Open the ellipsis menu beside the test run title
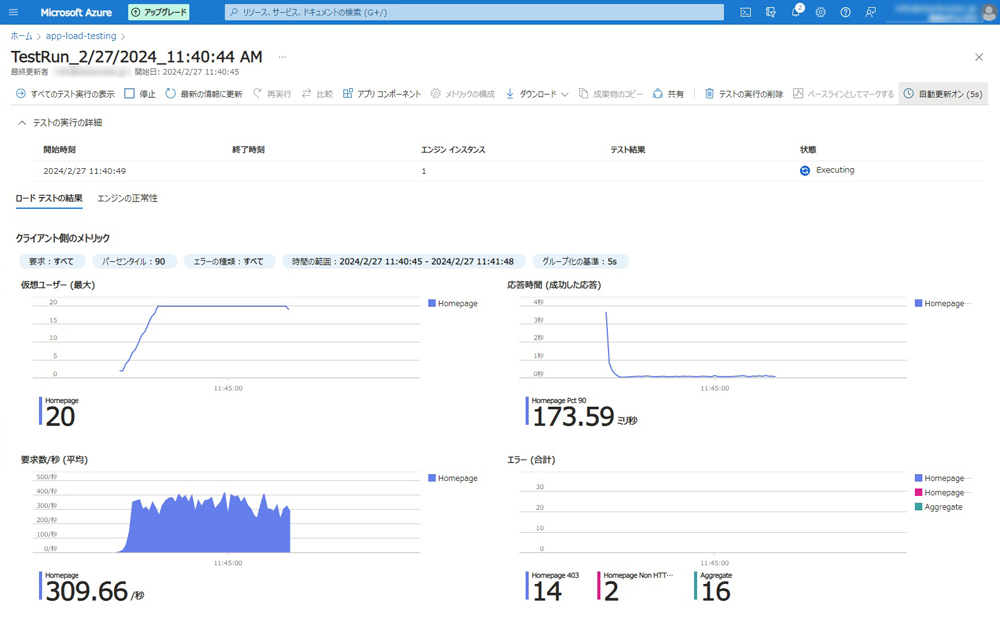The image size is (1000, 618). [282, 57]
